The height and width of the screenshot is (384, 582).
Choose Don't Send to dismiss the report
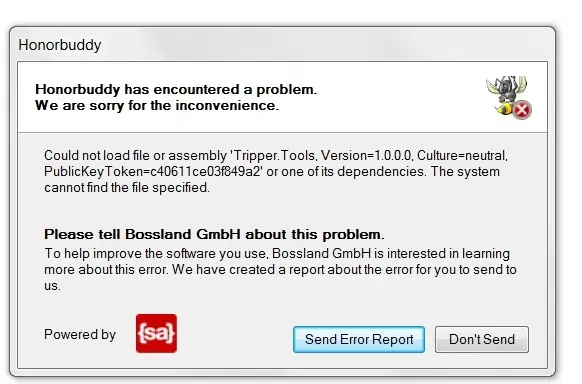tap(482, 339)
